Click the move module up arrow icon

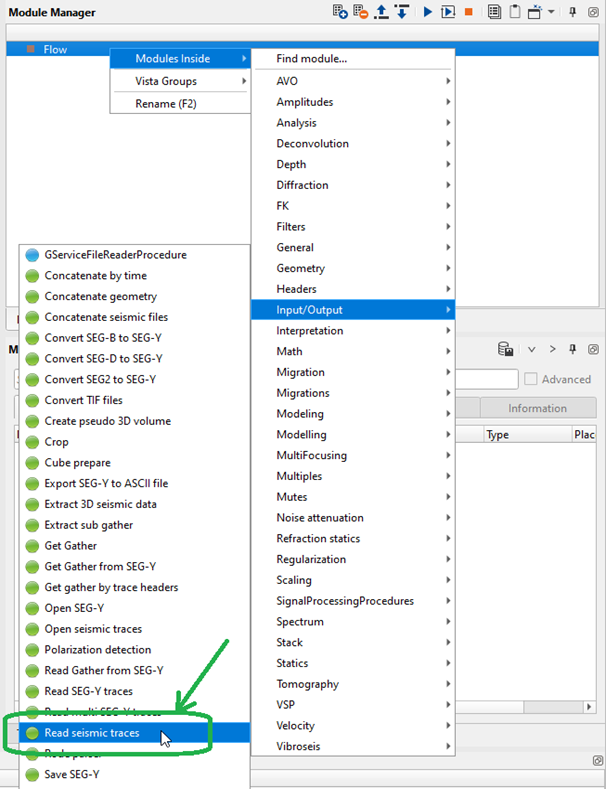click(382, 12)
